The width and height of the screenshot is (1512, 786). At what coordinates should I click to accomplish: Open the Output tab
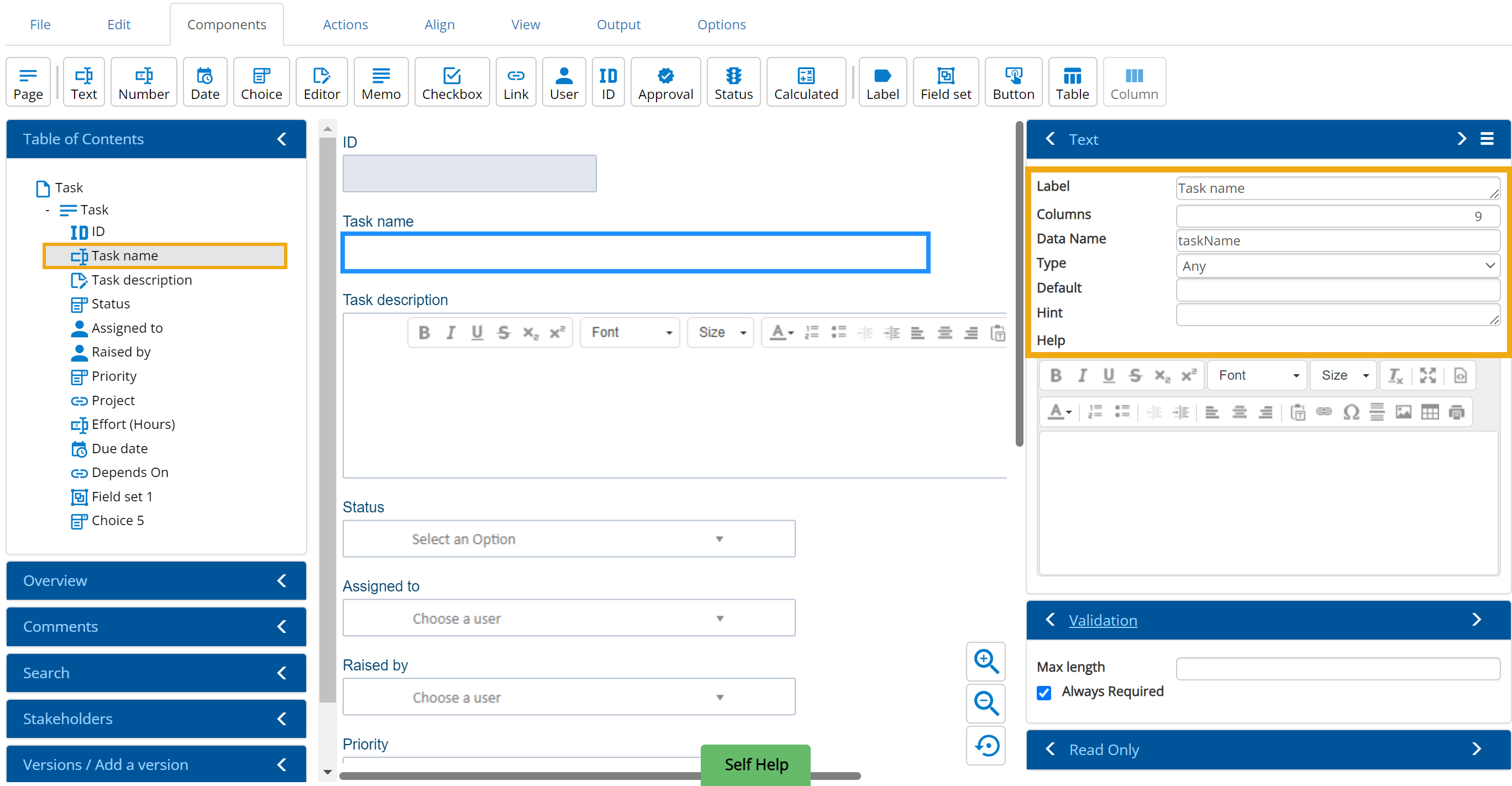(x=618, y=25)
